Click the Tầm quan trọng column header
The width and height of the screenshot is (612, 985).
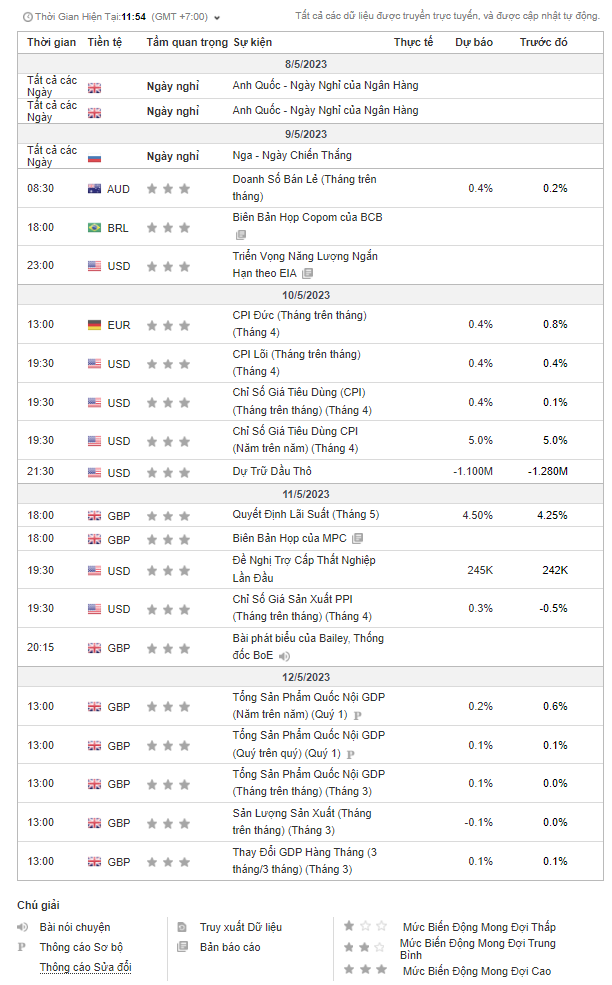(x=186, y=43)
